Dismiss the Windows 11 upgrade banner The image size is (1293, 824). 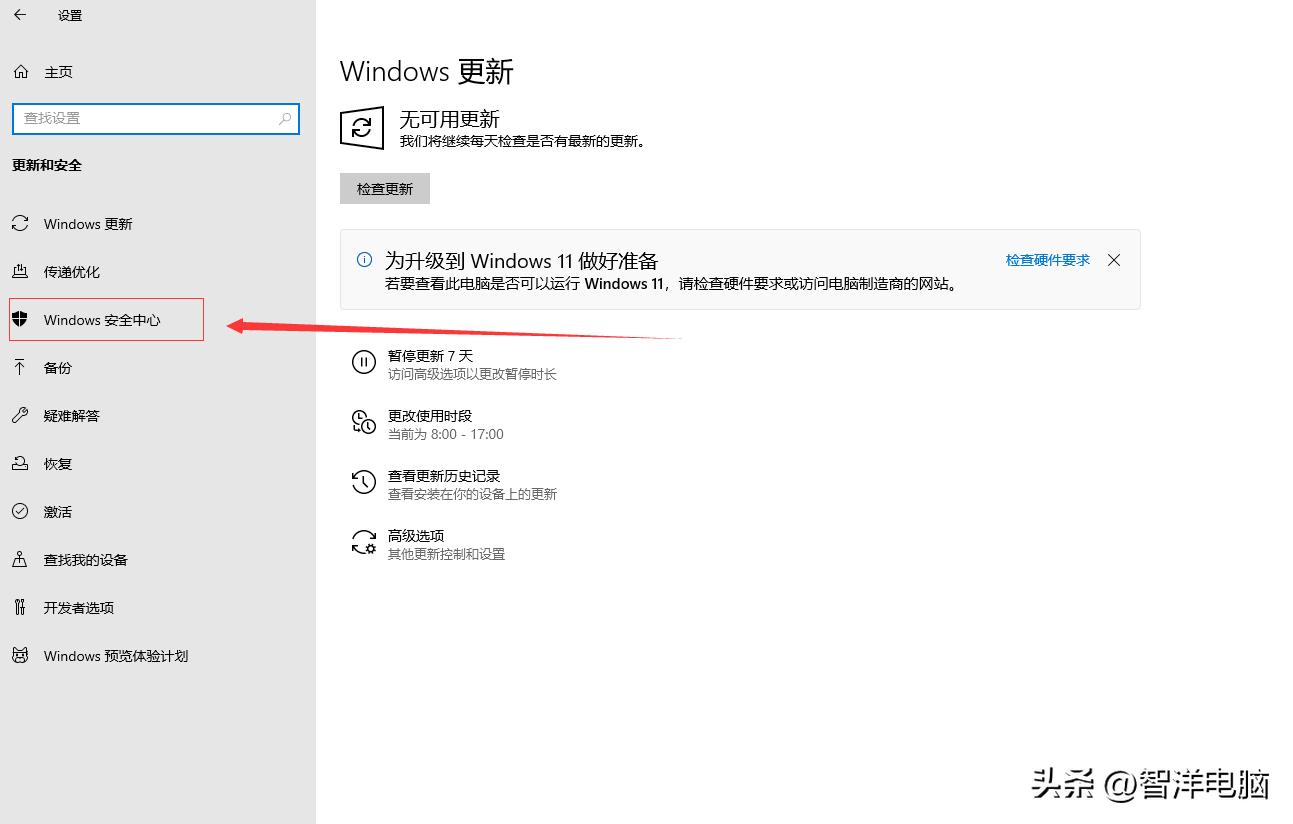1114,259
